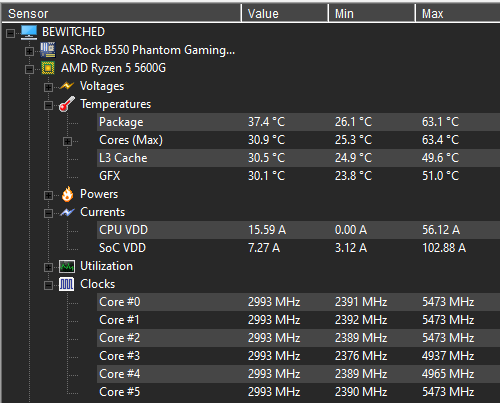The image size is (500, 403).
Task: Click GFX max value 51.0 °C
Action: (440, 176)
